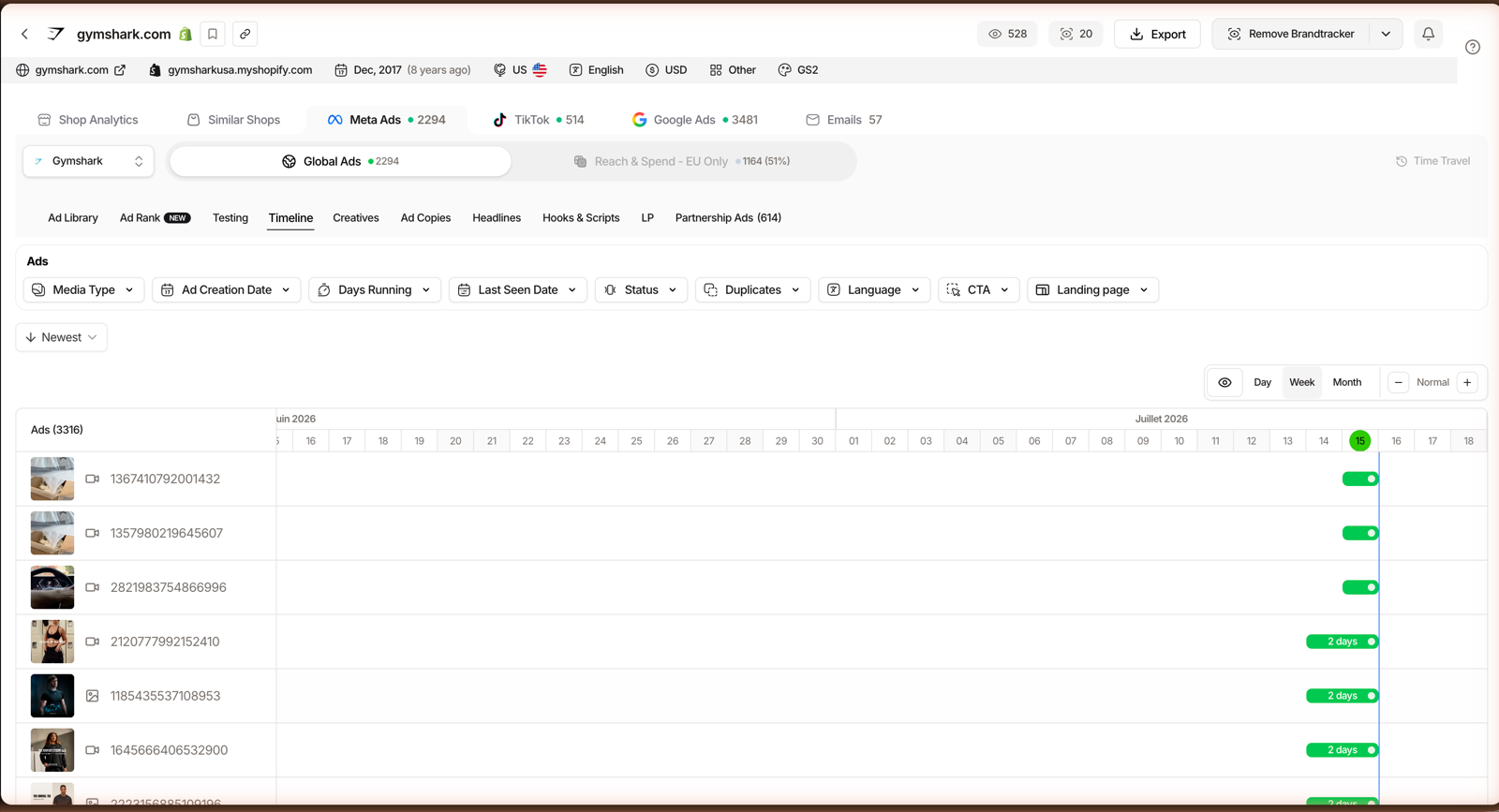1499x812 pixels.
Task: Click the Export button
Action: (x=1157, y=34)
